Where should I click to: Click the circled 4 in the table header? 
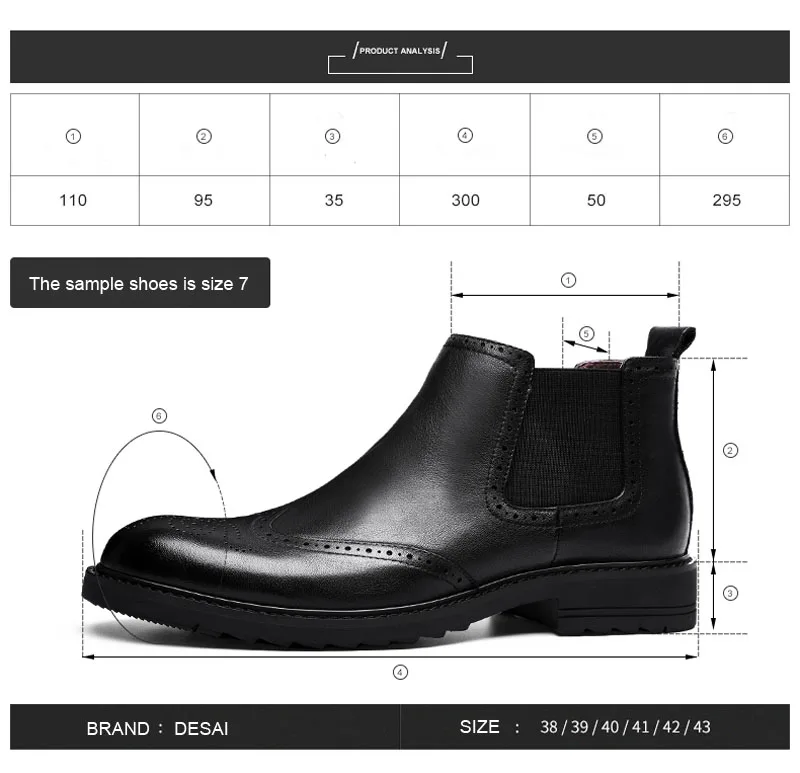coord(465,136)
